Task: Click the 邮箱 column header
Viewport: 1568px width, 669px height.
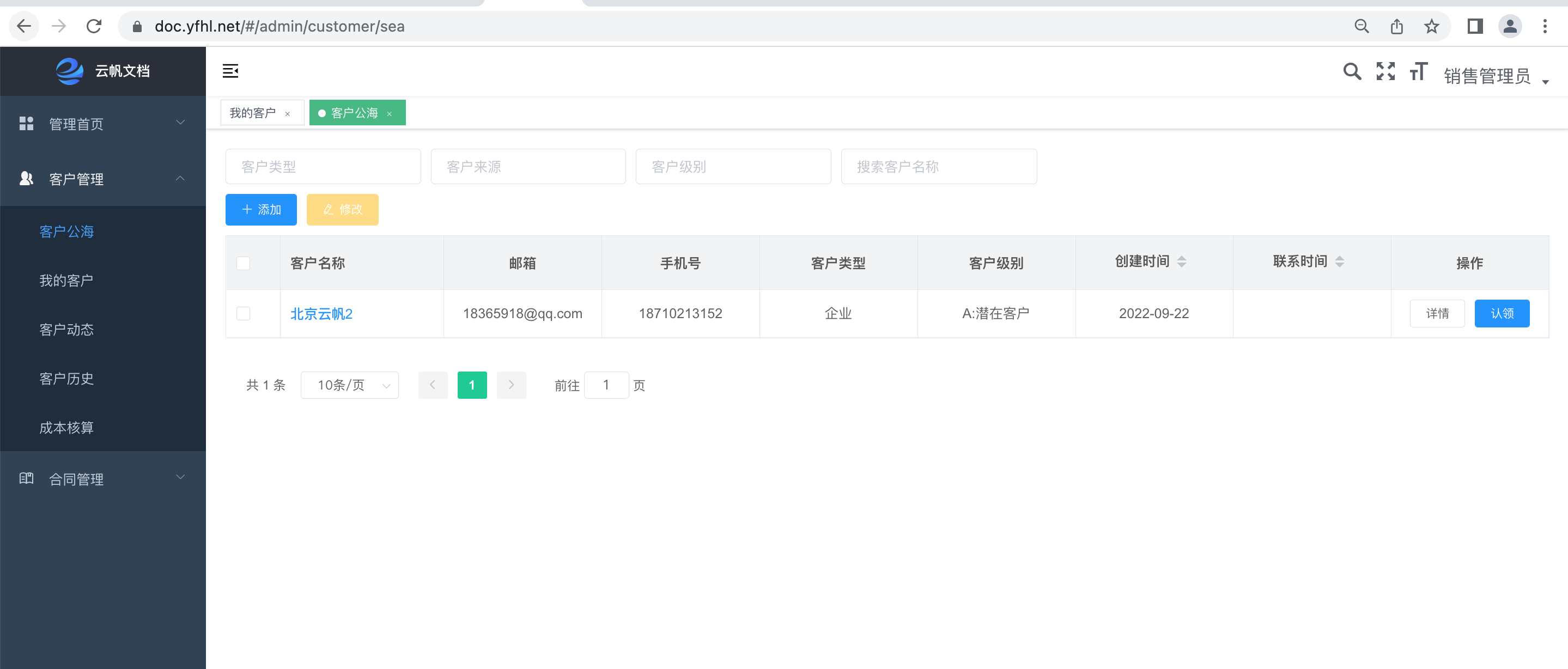Action: (x=522, y=263)
